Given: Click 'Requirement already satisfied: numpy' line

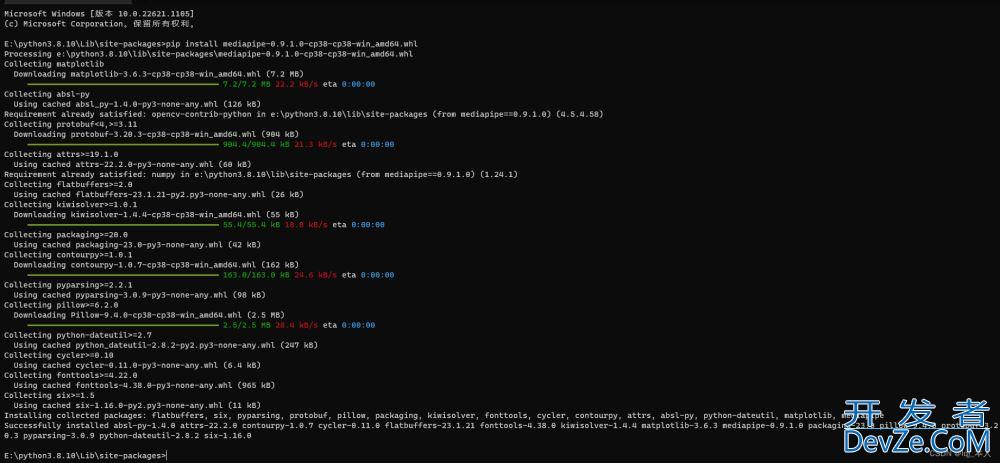Looking at the screenshot, I should pos(263,174).
